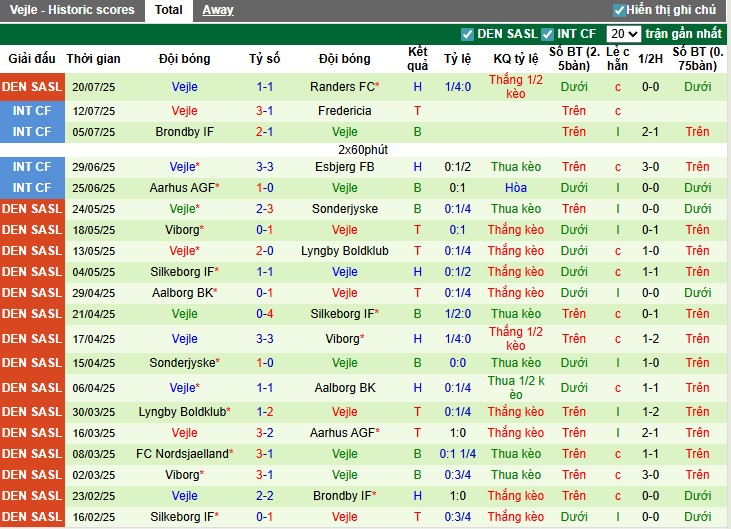Click Hòa result on 25/06/25 row

tap(516, 188)
